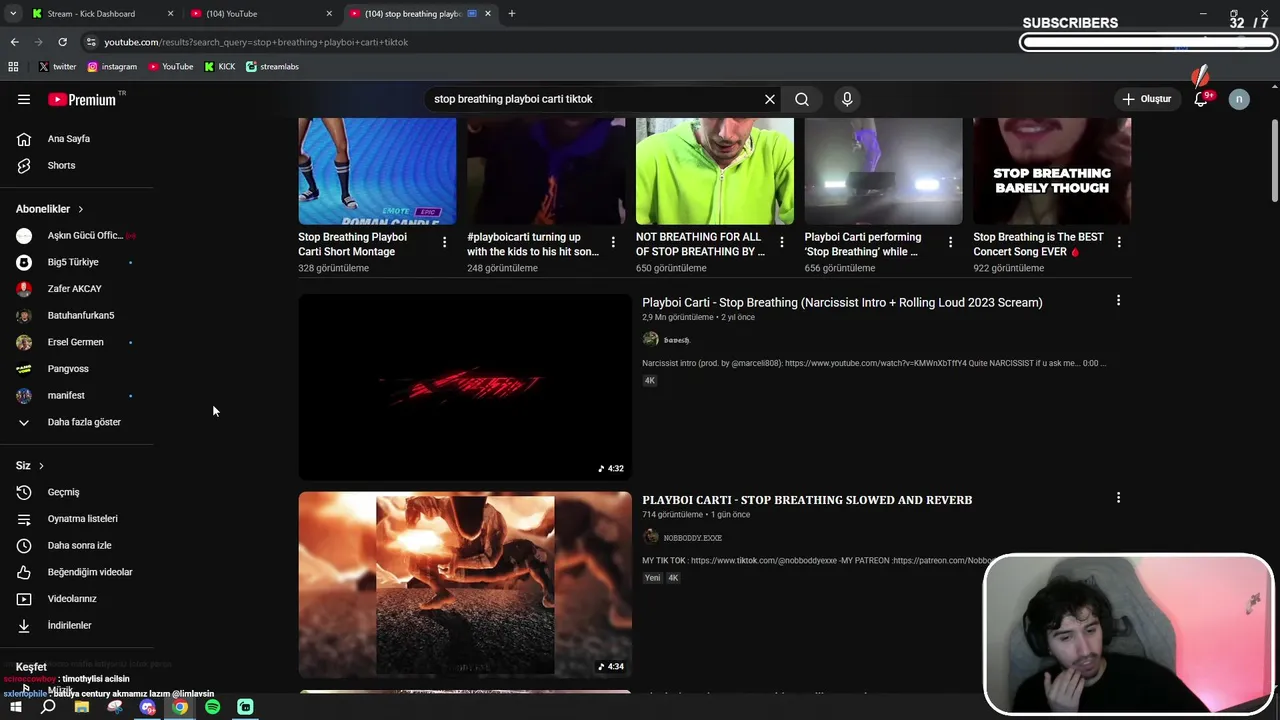Open Ersel Germen channel
Viewport: 1280px width, 720px height.
(x=77, y=342)
